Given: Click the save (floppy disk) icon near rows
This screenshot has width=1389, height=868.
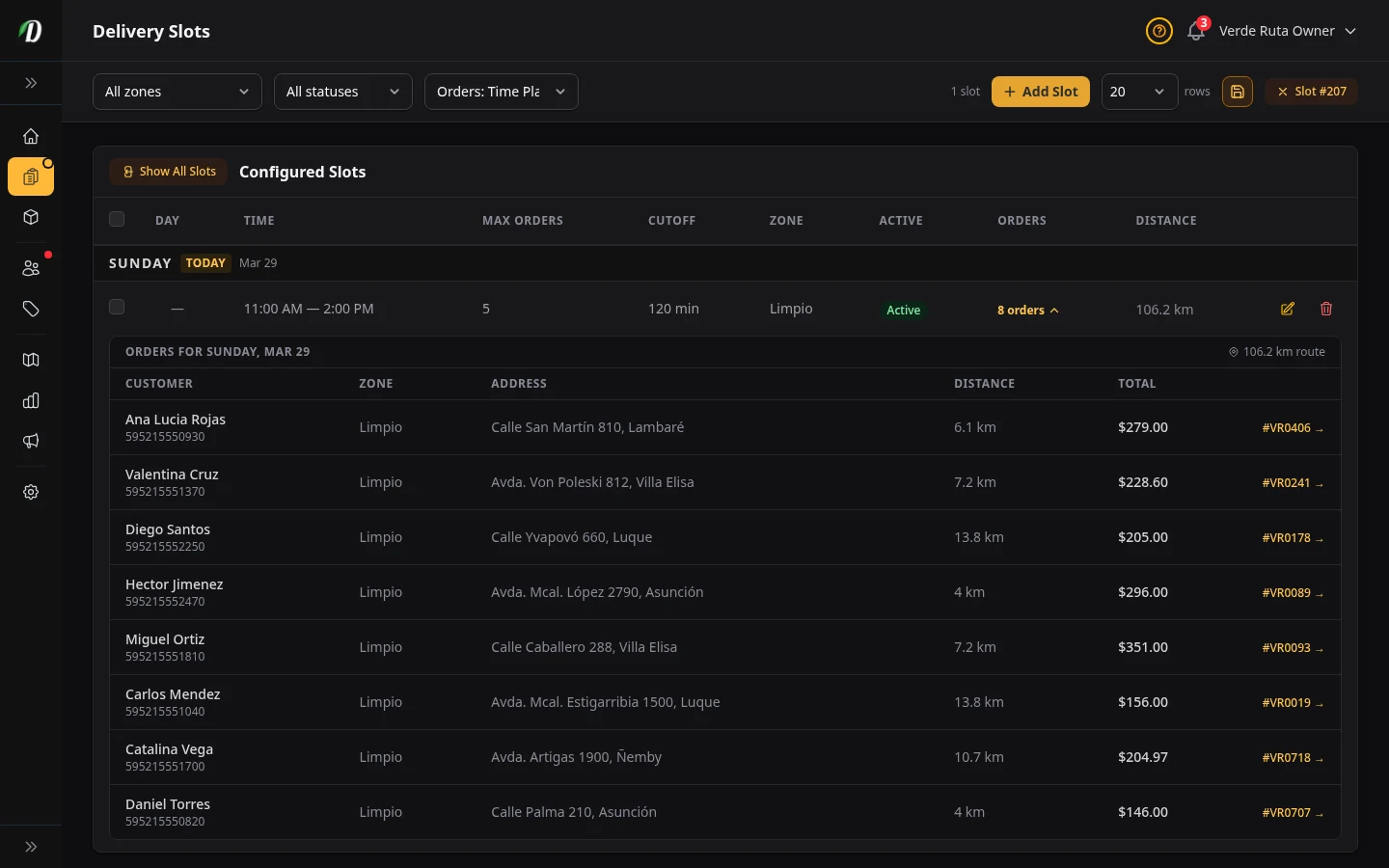Looking at the screenshot, I should click(x=1238, y=92).
